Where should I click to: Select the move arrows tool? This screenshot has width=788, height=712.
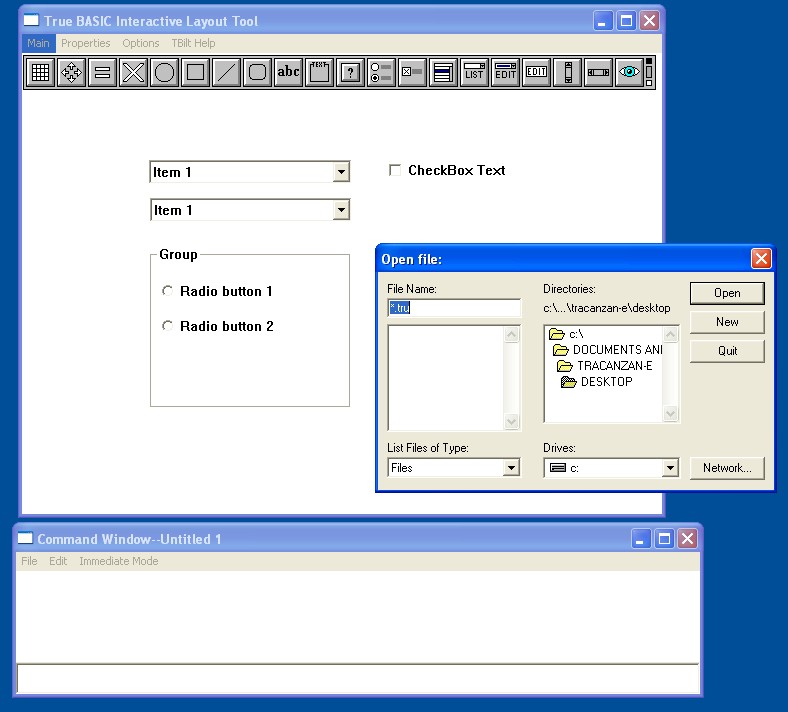[71, 73]
